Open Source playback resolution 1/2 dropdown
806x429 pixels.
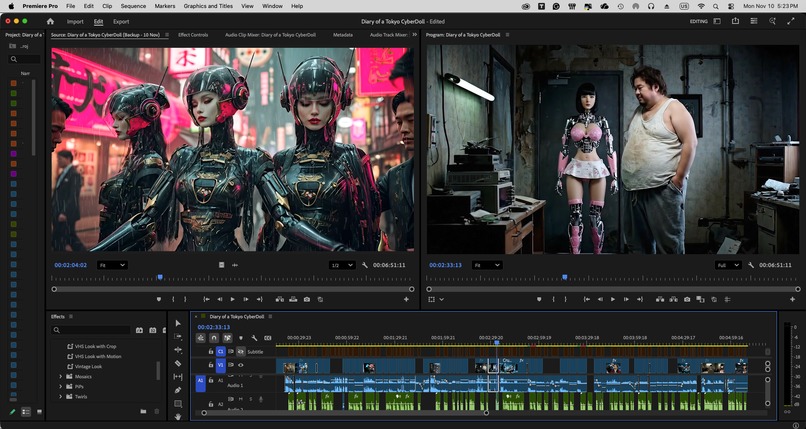[342, 265]
